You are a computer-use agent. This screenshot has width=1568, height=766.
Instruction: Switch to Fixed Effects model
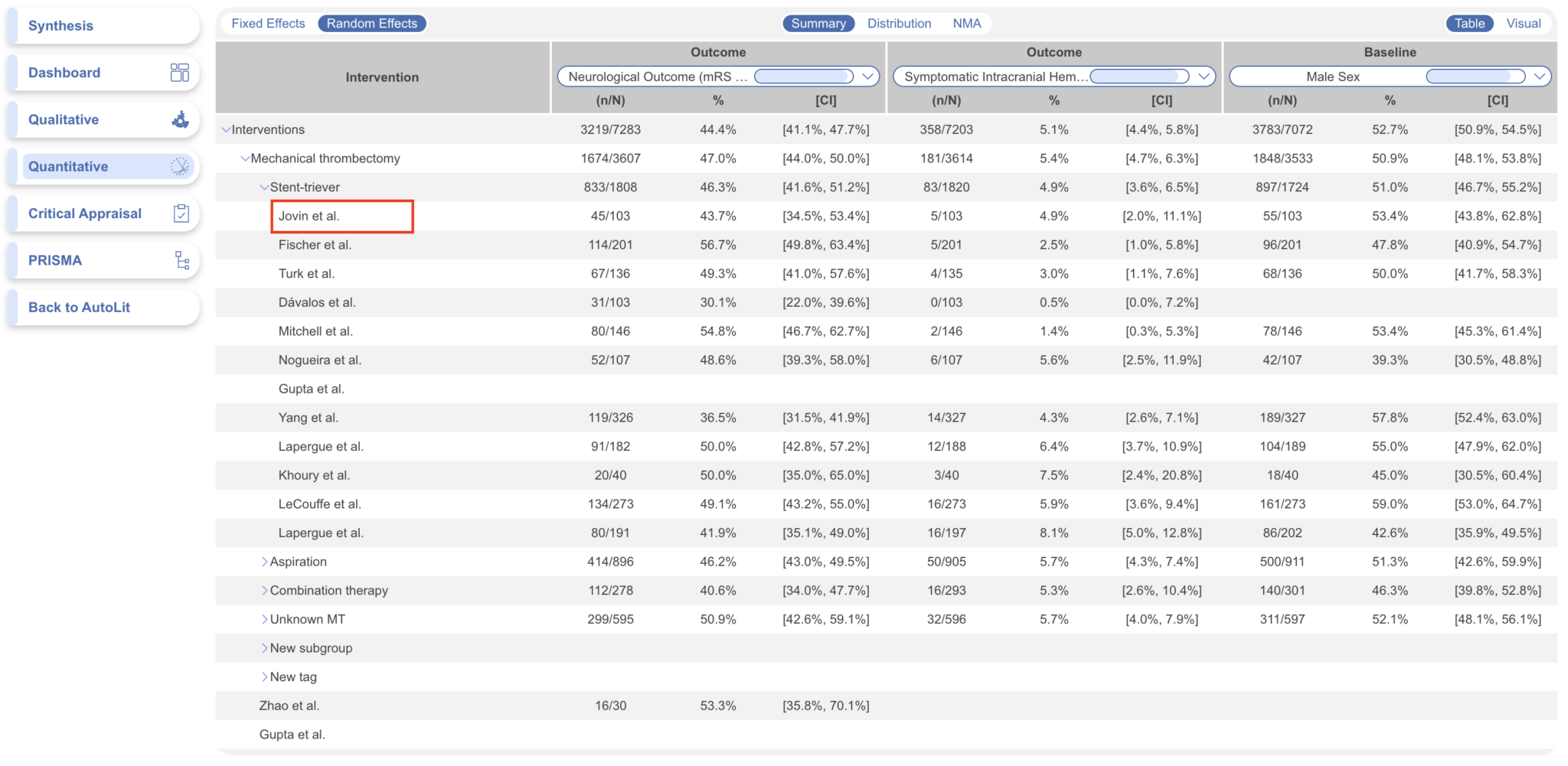tap(268, 24)
